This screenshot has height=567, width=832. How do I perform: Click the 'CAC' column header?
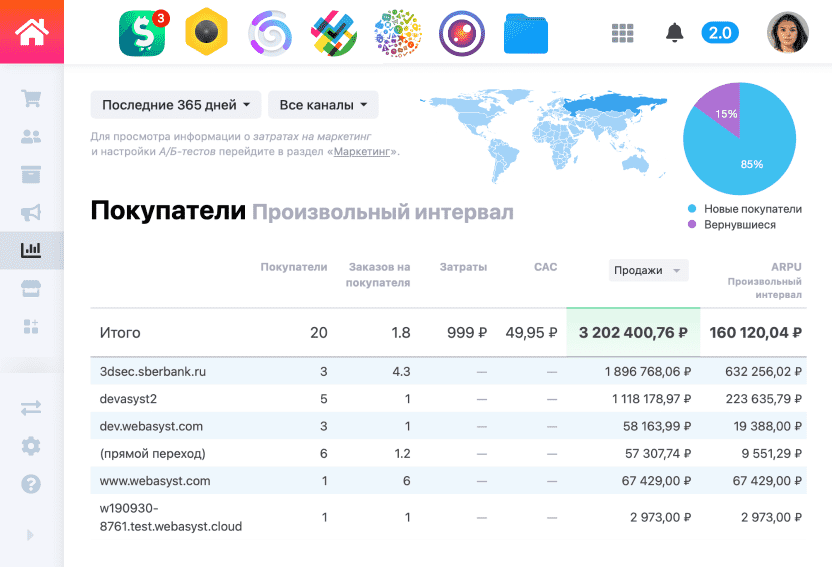[x=545, y=267]
